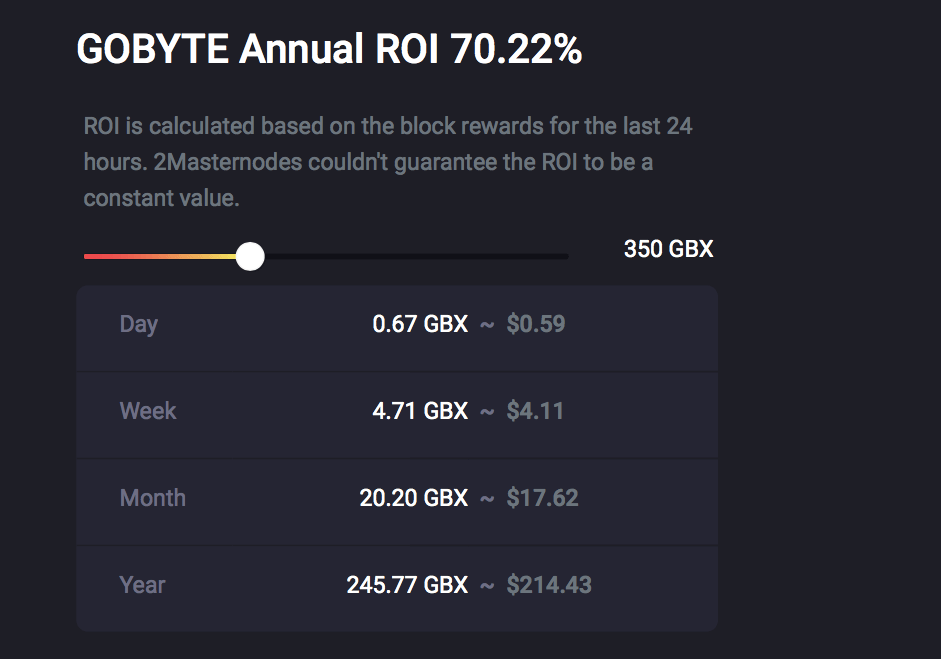
Task: Click the $17.62 monthly dollar value
Action: 542,498
